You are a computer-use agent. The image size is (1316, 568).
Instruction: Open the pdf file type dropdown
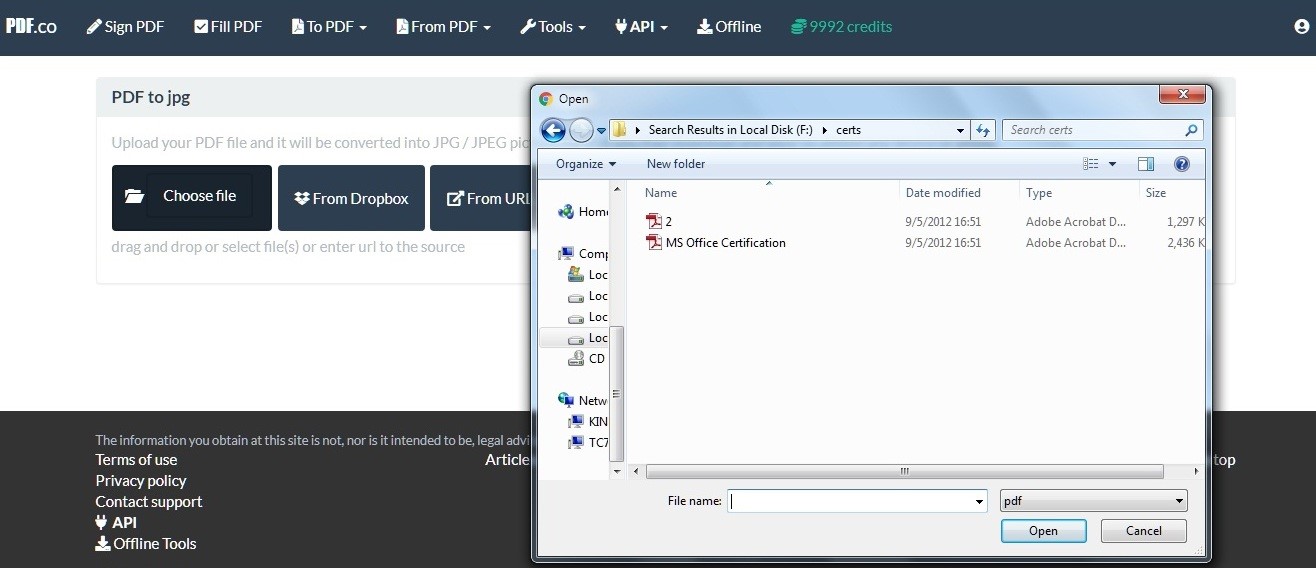coord(1094,501)
